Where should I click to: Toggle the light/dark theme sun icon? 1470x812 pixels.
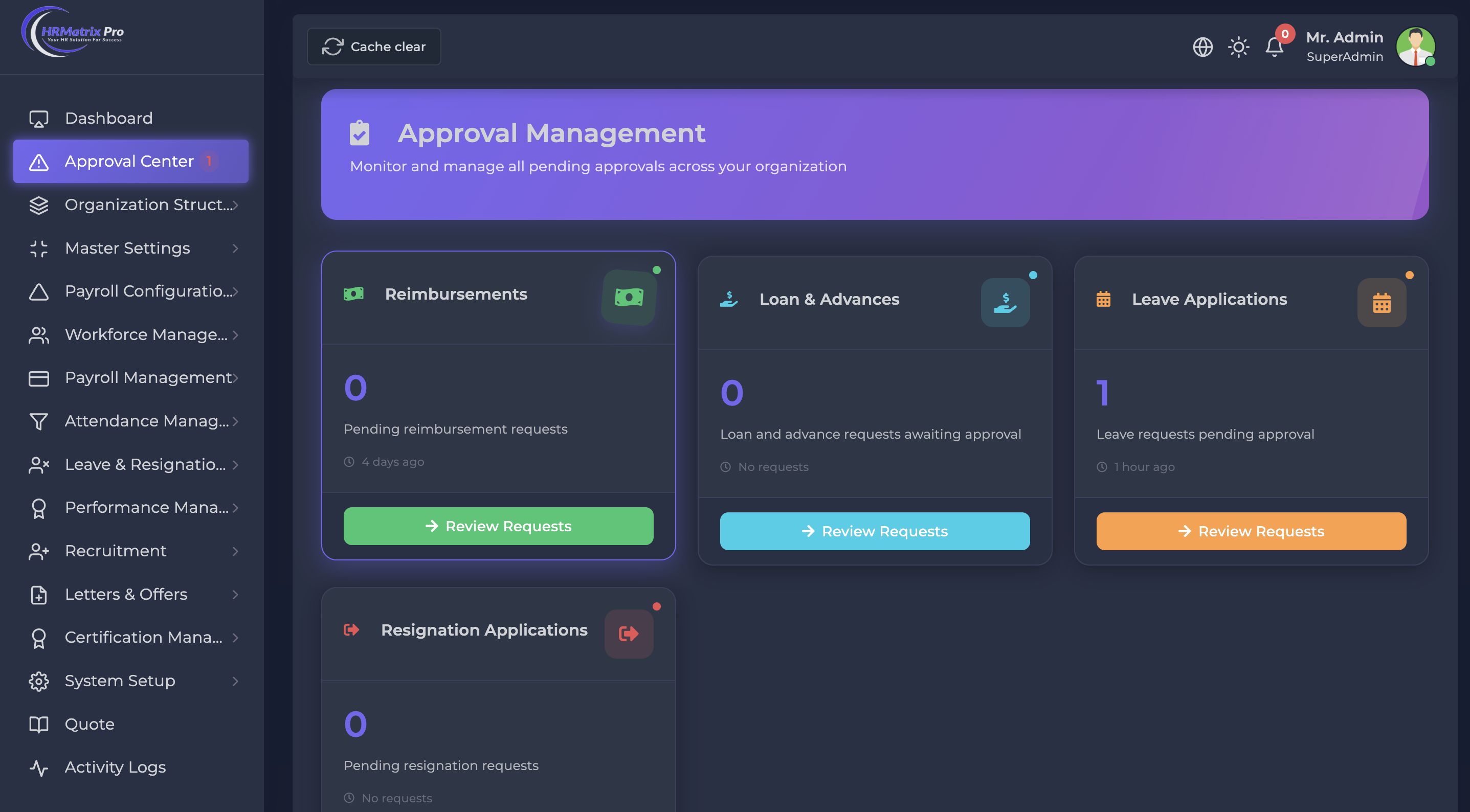point(1238,47)
